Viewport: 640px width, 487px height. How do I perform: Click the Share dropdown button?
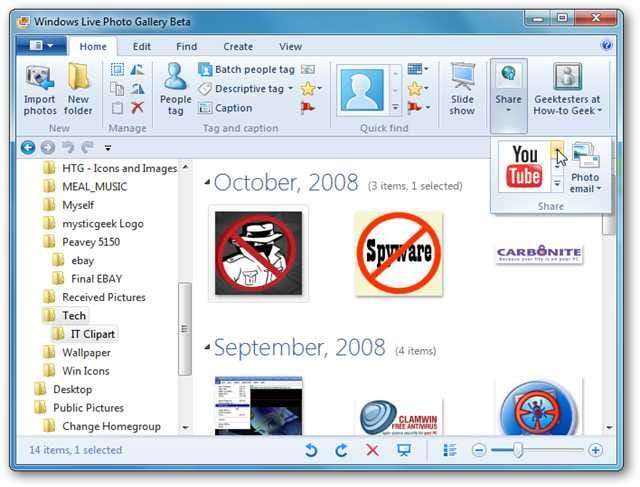(x=509, y=95)
